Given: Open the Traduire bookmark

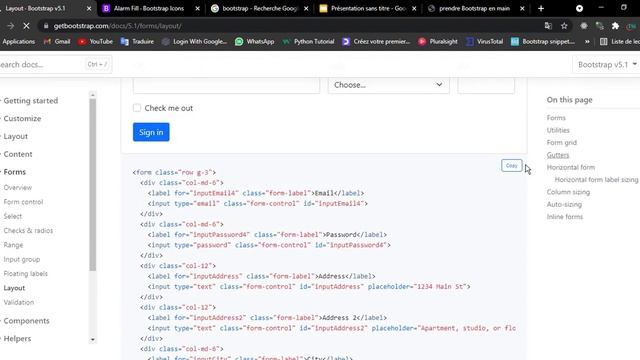Looking at the screenshot, I should 138,41.
